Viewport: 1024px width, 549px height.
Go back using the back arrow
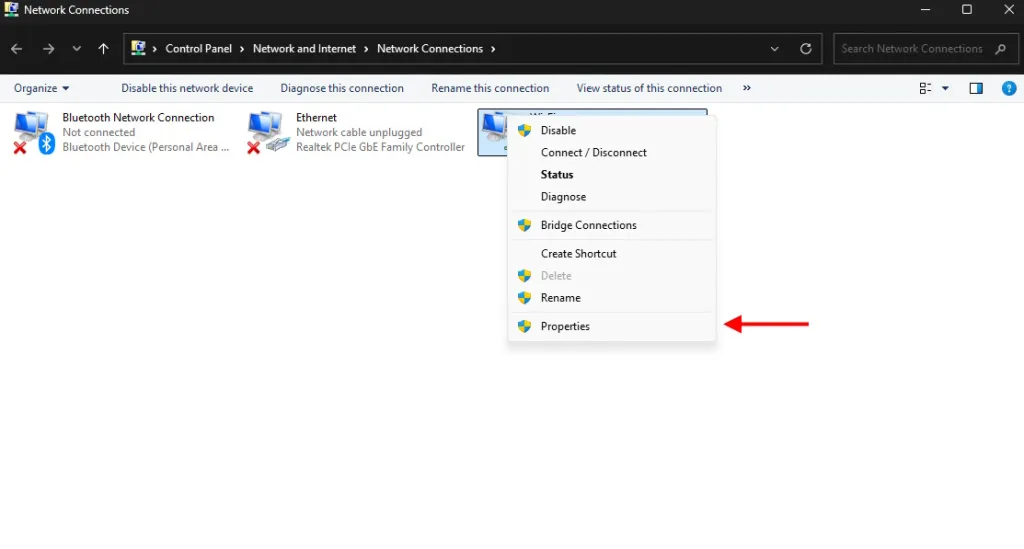tap(16, 49)
